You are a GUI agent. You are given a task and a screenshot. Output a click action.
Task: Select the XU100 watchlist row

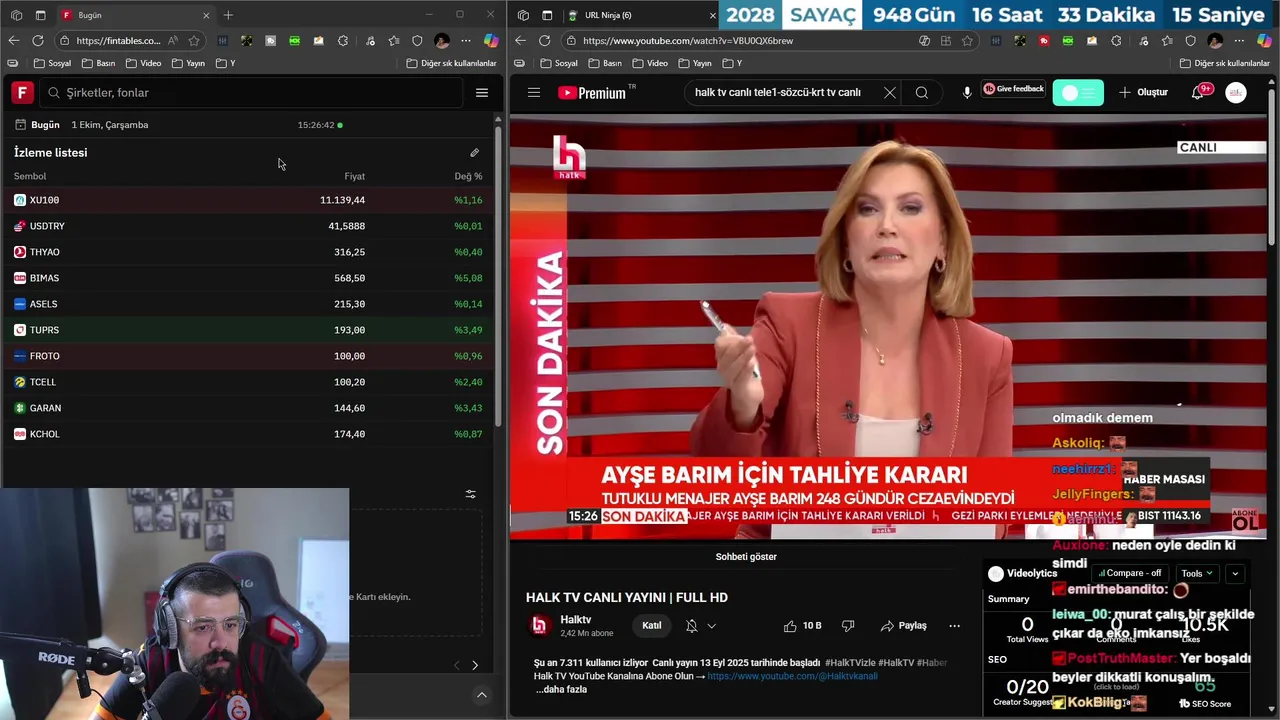coord(249,200)
